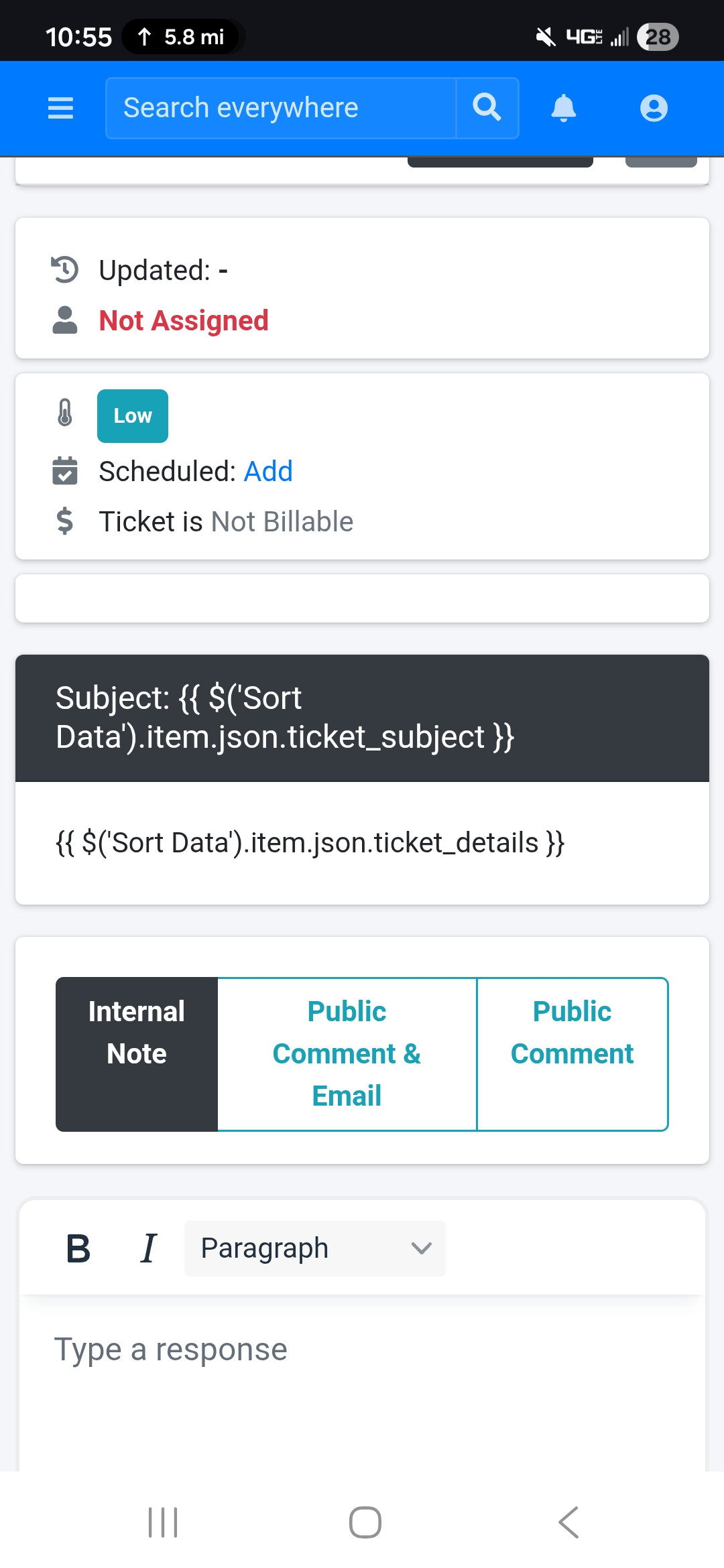Toggle bold text formatting

pyautogui.click(x=78, y=1248)
